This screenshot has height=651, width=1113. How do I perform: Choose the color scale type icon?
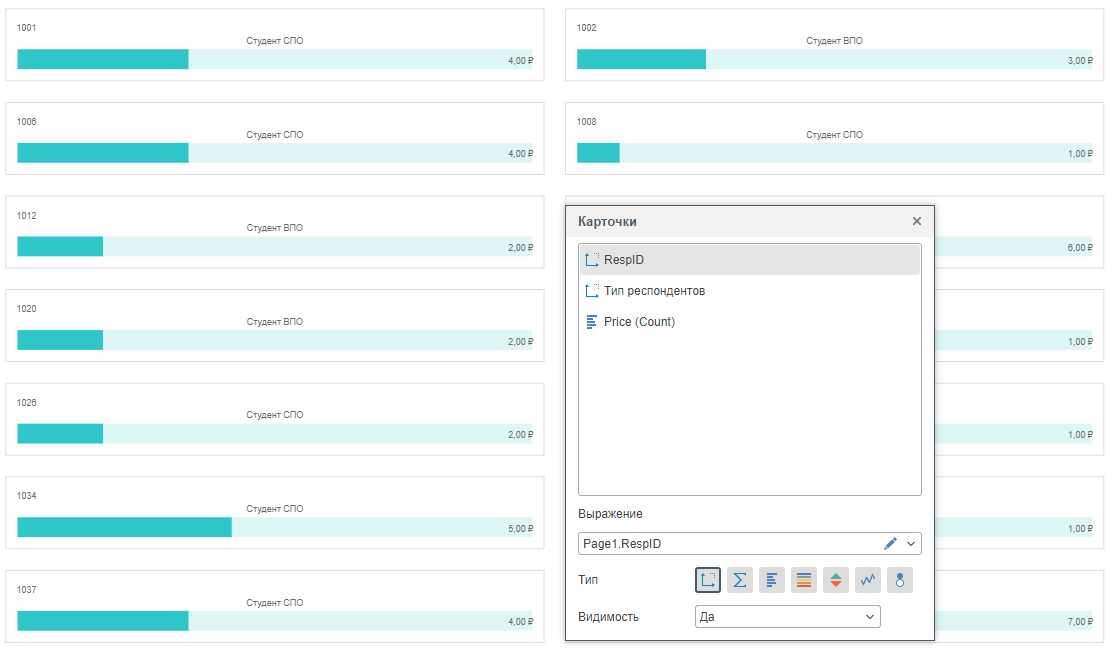804,580
